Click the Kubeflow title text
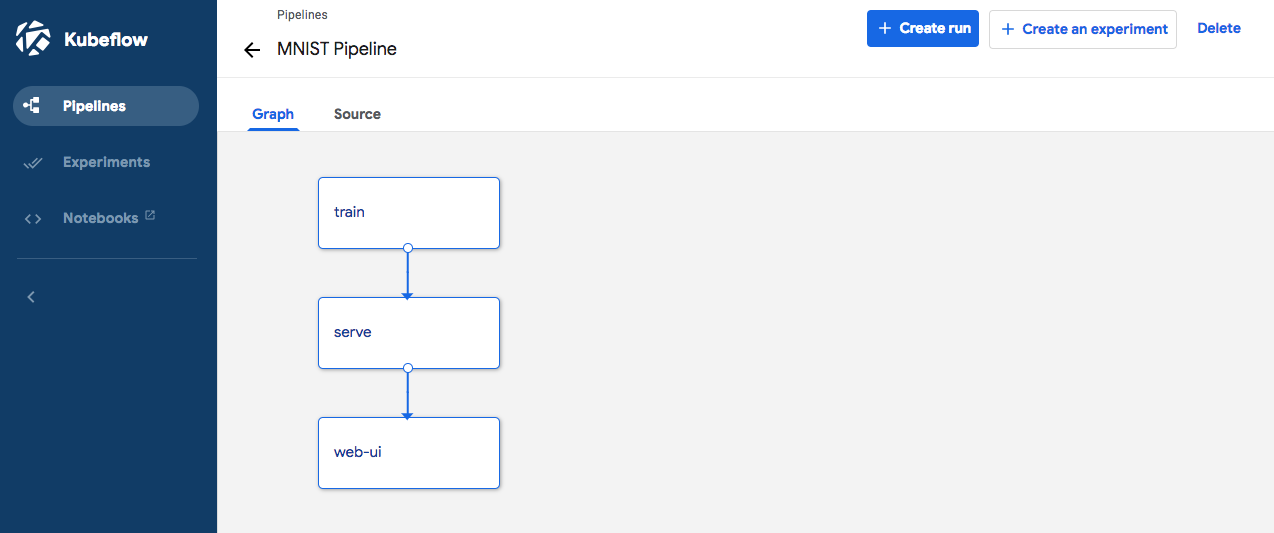 click(x=105, y=40)
